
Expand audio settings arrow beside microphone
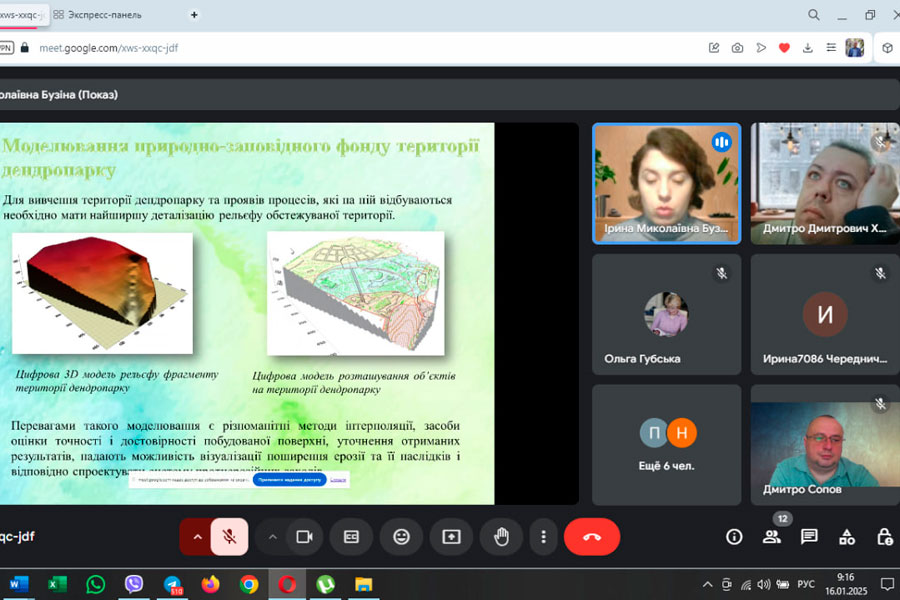click(x=197, y=537)
